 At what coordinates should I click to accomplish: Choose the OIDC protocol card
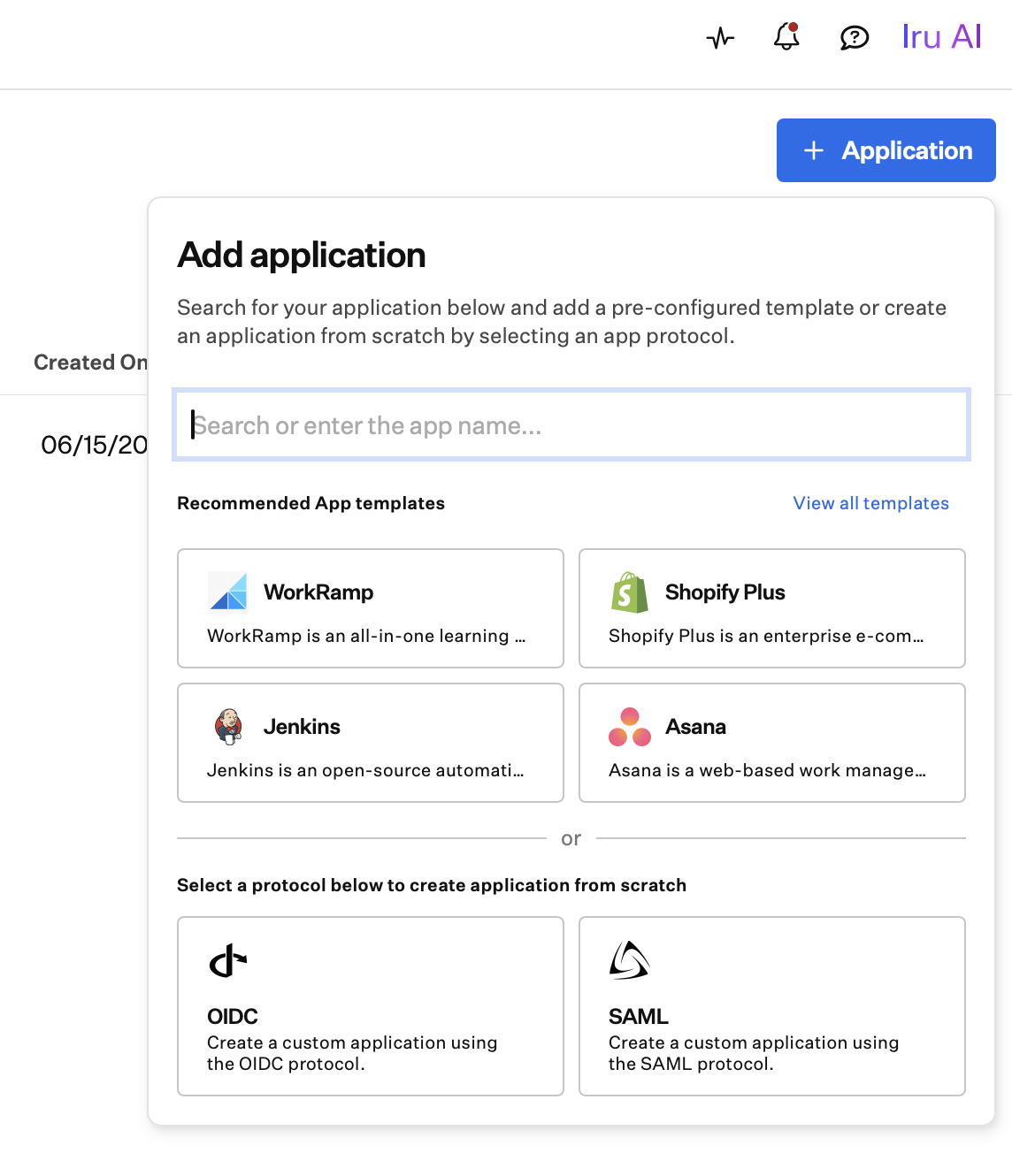371,1006
